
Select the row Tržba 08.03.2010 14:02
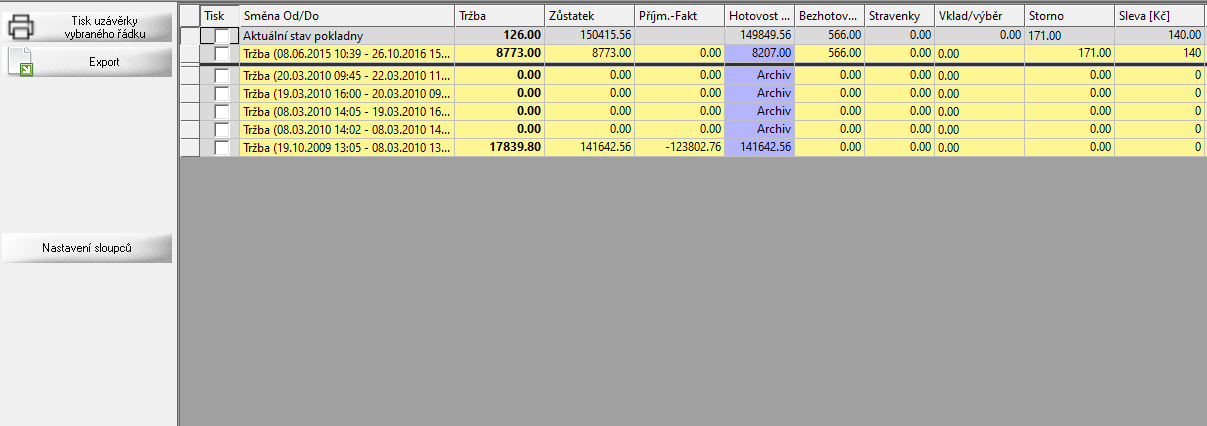pyautogui.click(x=346, y=129)
